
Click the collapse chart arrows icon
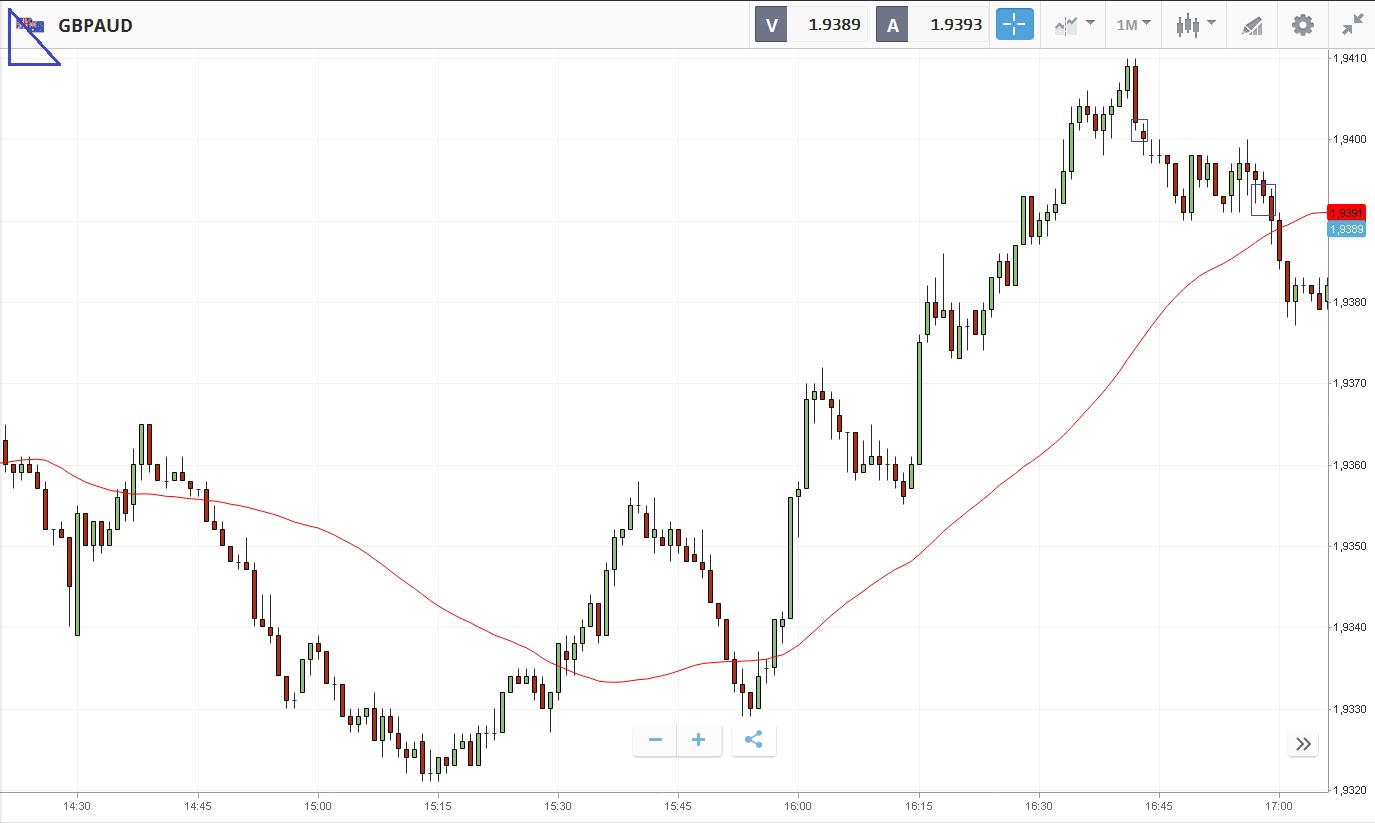(x=1352, y=25)
